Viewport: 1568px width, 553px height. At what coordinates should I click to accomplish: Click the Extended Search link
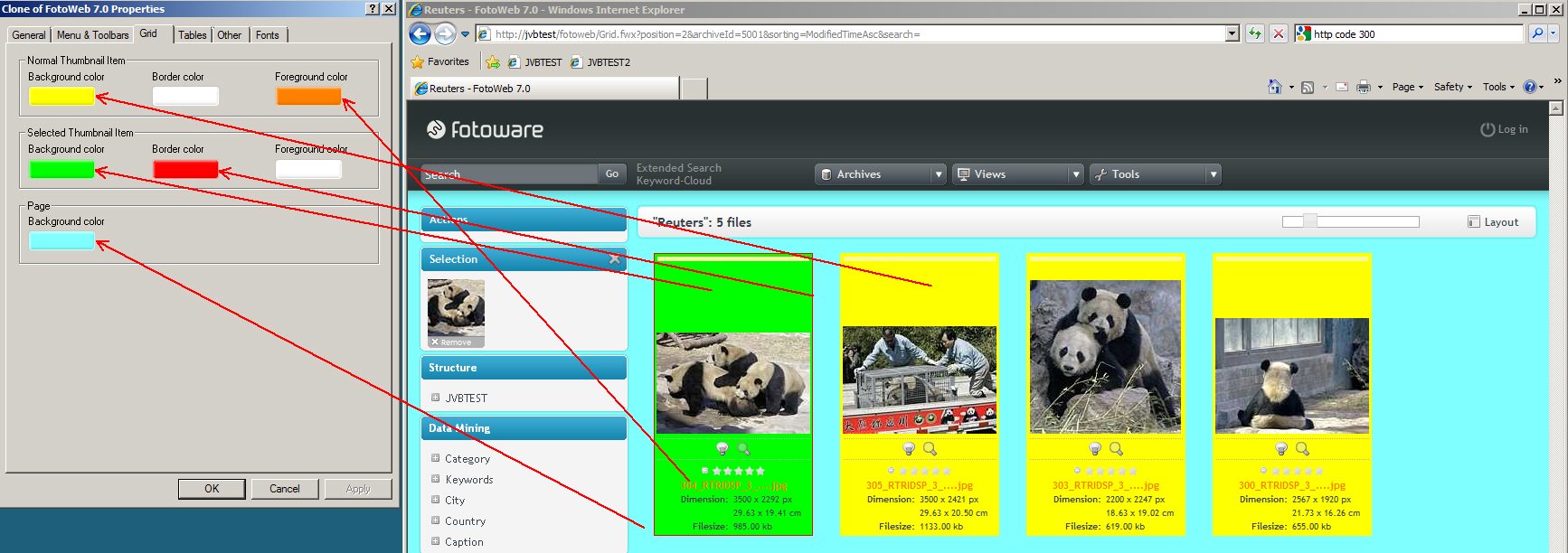pos(678,168)
